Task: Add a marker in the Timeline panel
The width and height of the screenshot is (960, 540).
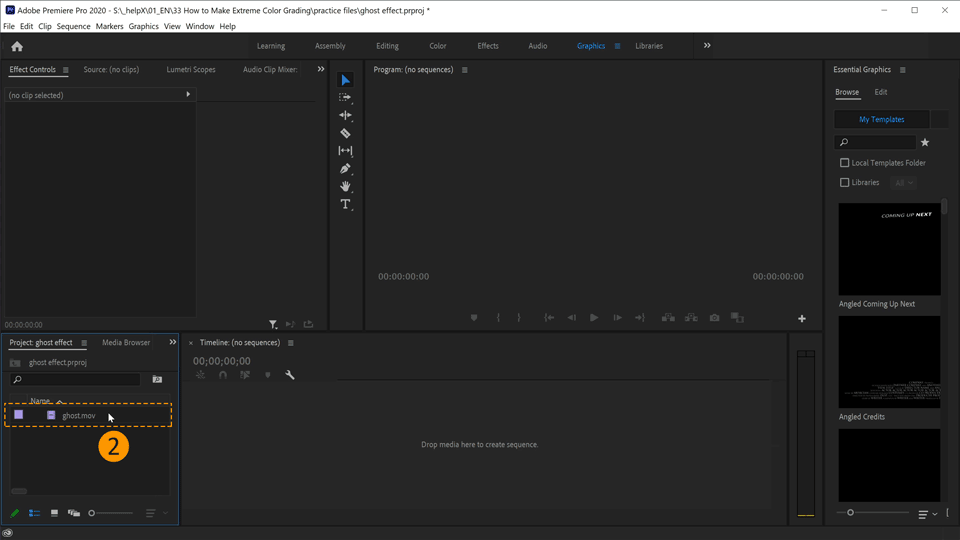Action: (x=268, y=375)
